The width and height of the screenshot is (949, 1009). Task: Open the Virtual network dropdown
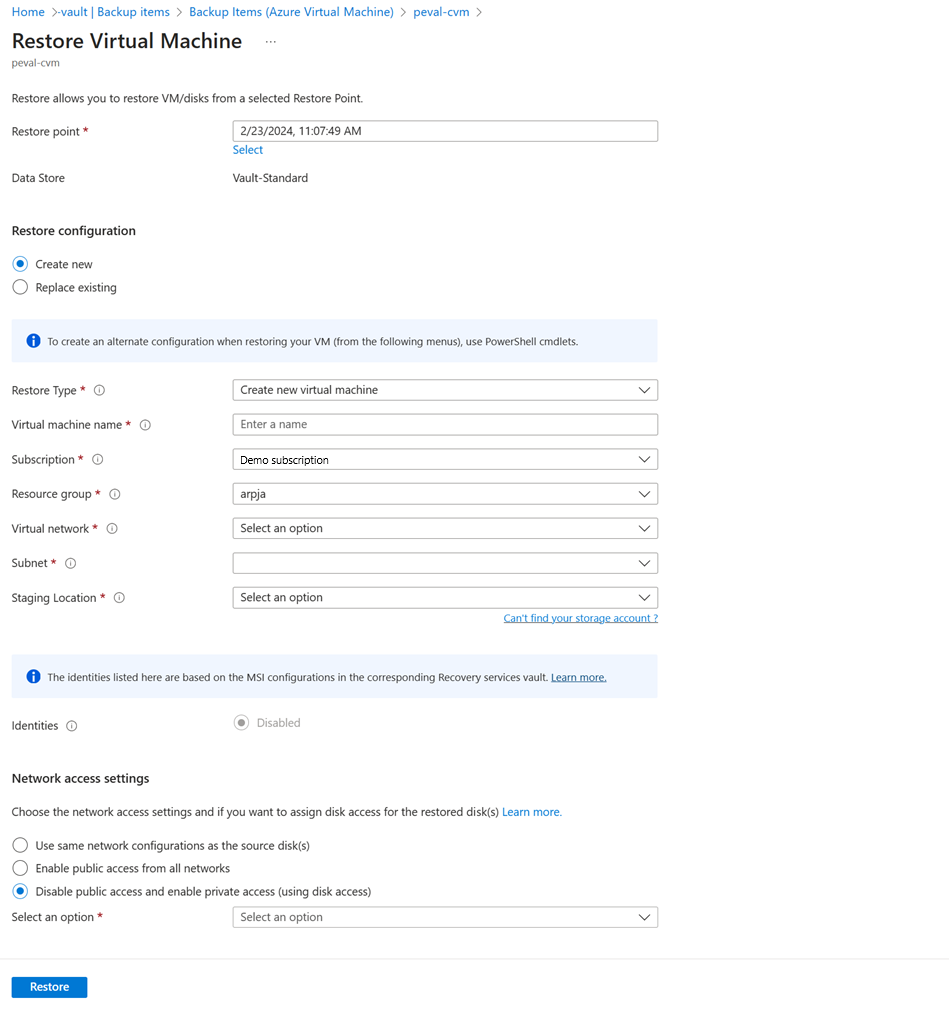click(445, 528)
